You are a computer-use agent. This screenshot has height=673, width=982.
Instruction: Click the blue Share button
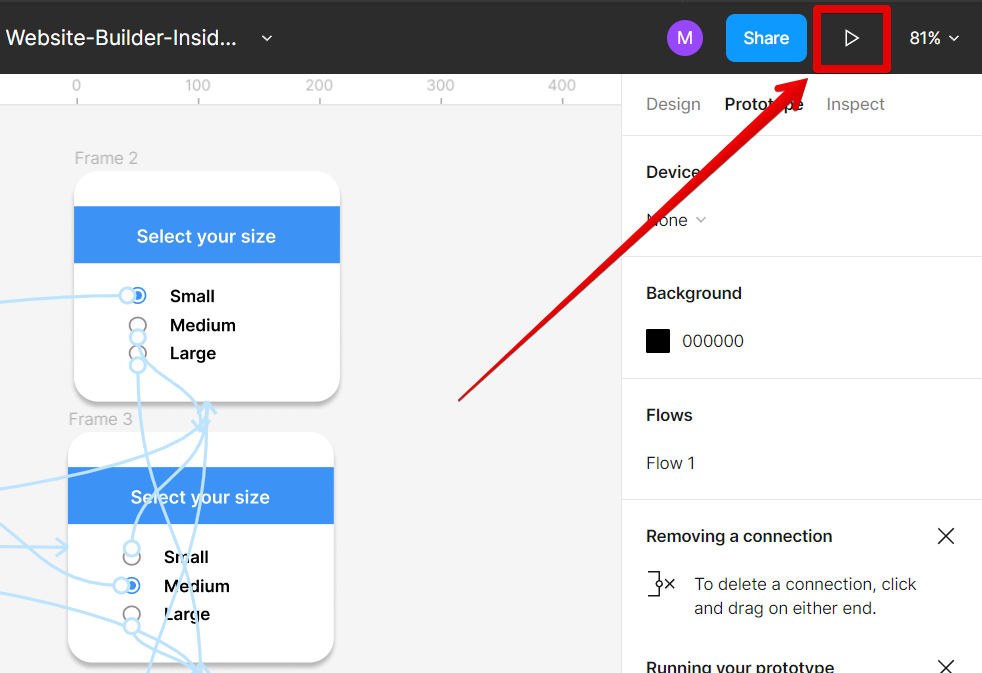pos(766,38)
